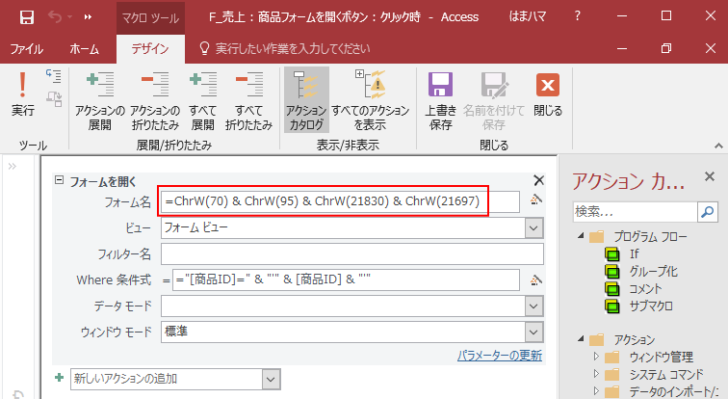The image size is (728, 399).
Task: Click the フォーム名 expression field
Action: click(x=340, y=201)
